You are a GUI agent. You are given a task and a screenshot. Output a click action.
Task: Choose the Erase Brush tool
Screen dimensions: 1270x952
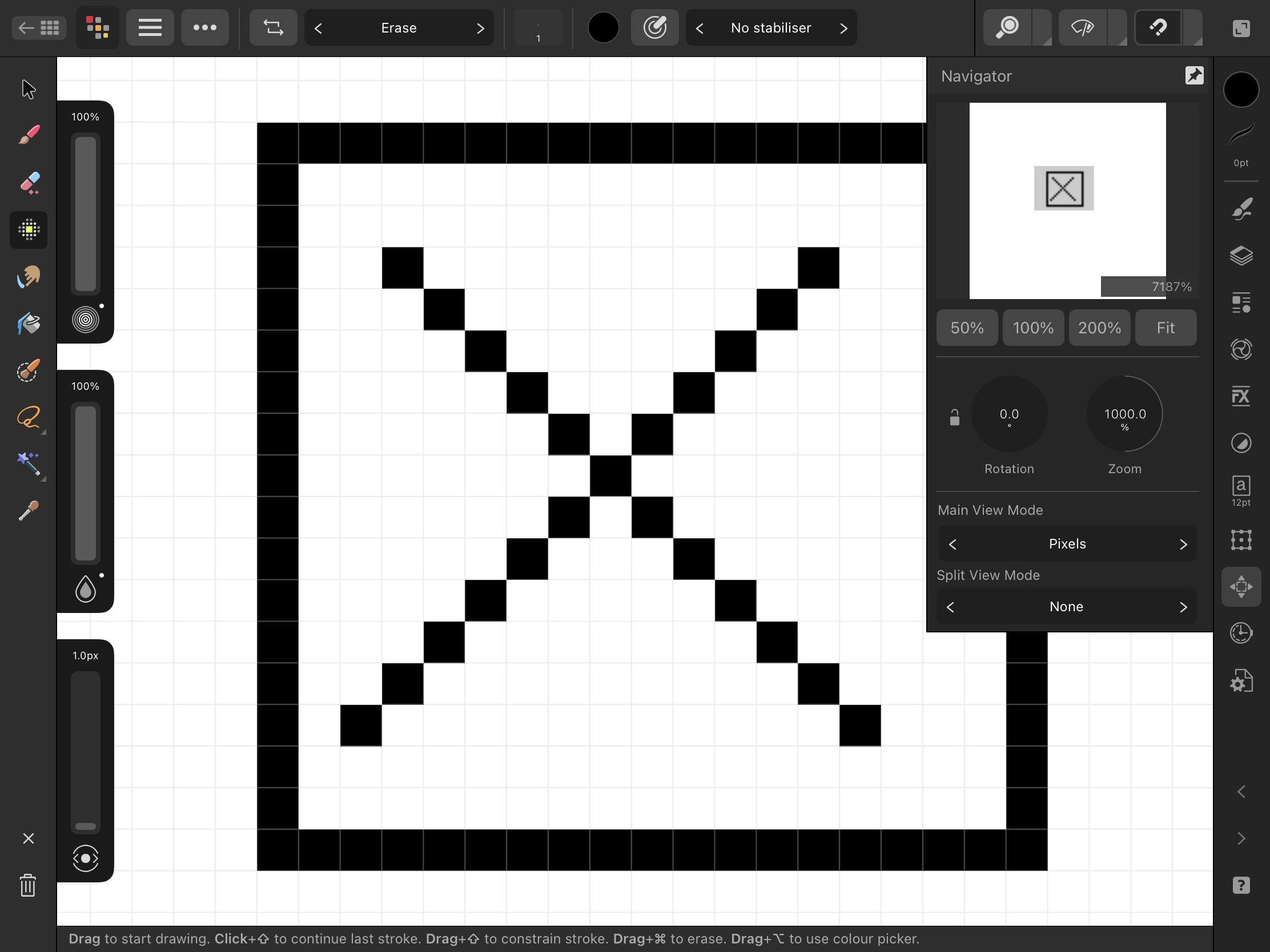coord(28,183)
